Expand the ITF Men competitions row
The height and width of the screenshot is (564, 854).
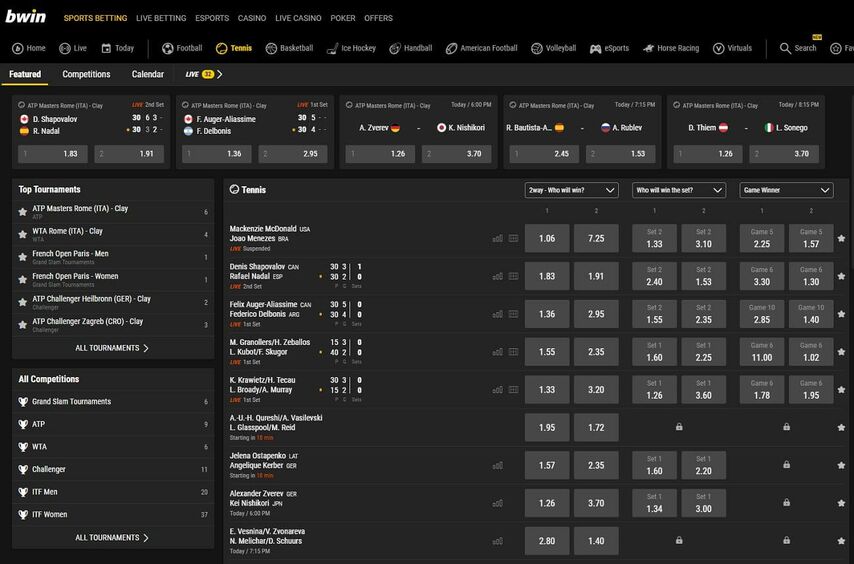(x=113, y=492)
